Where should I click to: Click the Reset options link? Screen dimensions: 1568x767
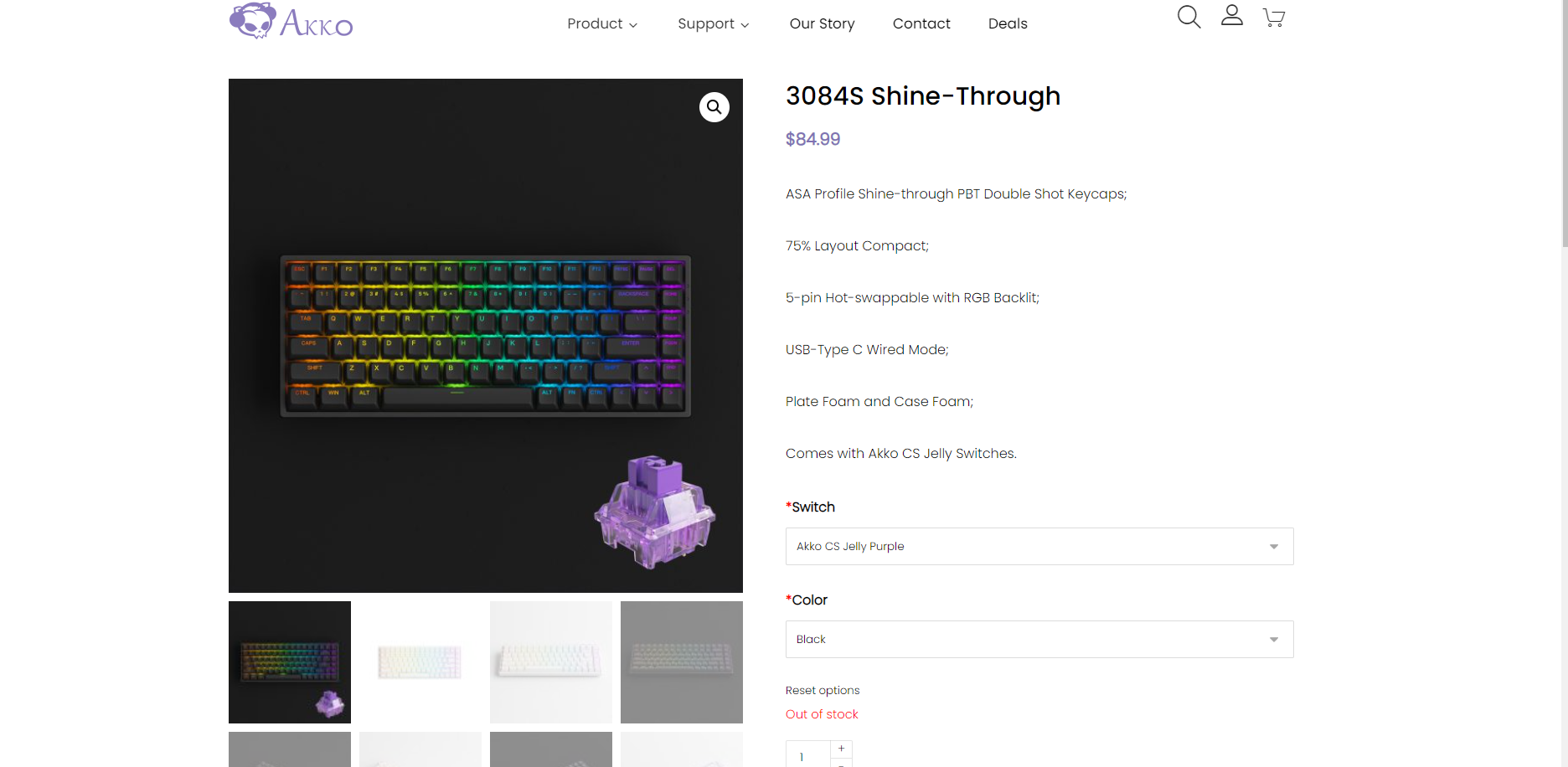tap(823, 690)
